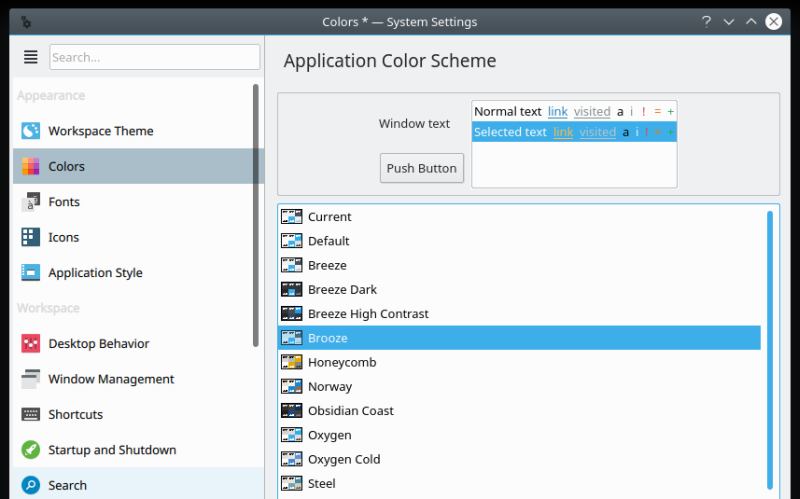Select the Icons settings icon
800x499 pixels.
click(x=31, y=237)
